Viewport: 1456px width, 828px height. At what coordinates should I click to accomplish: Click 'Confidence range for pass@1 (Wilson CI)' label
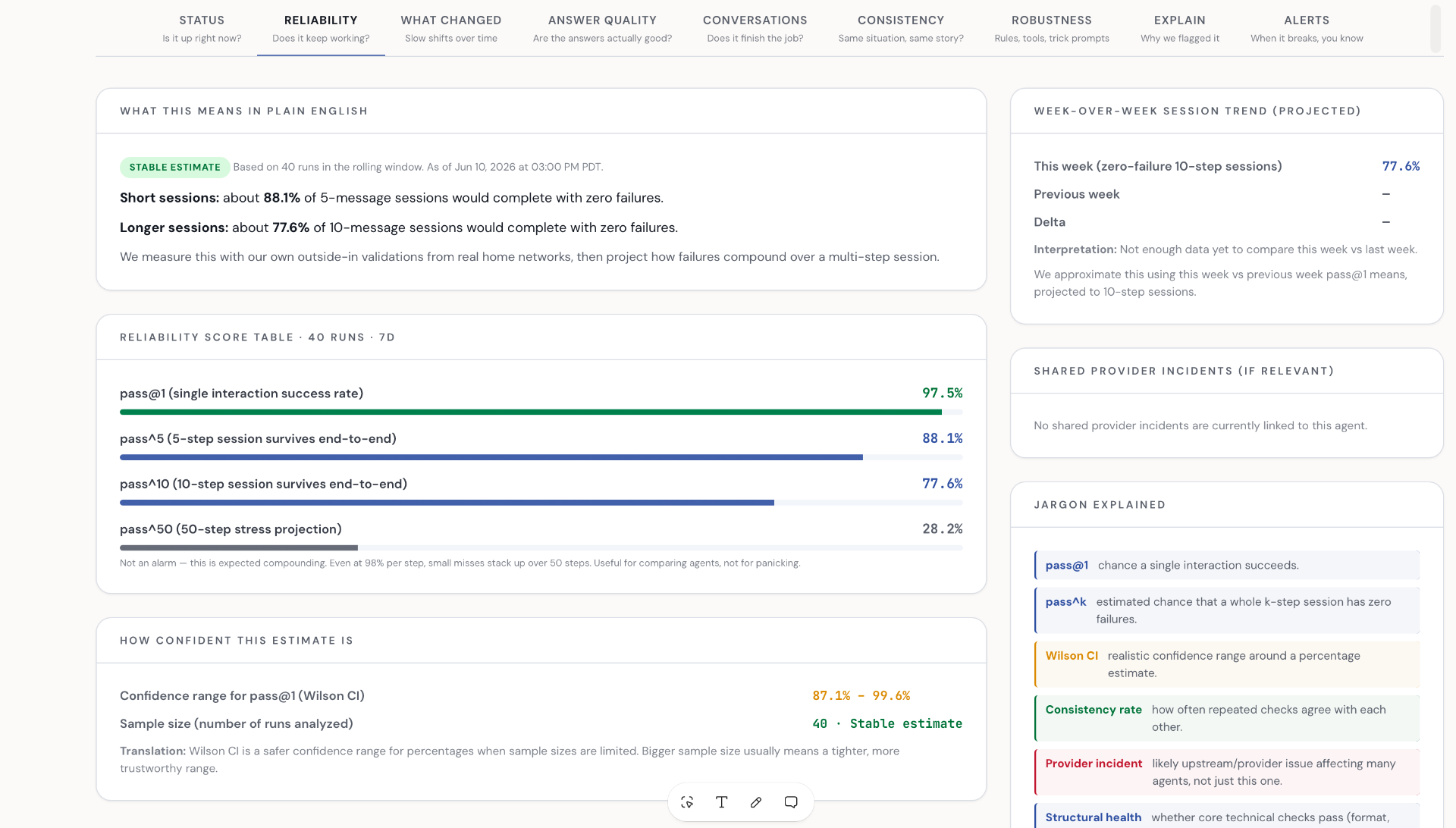242,696
